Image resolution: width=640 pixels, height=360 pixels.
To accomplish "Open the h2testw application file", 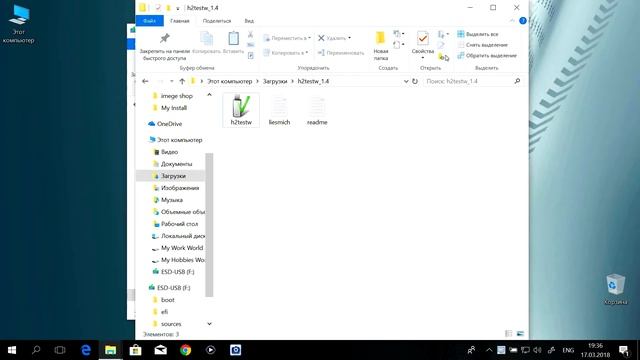I will coord(241,110).
